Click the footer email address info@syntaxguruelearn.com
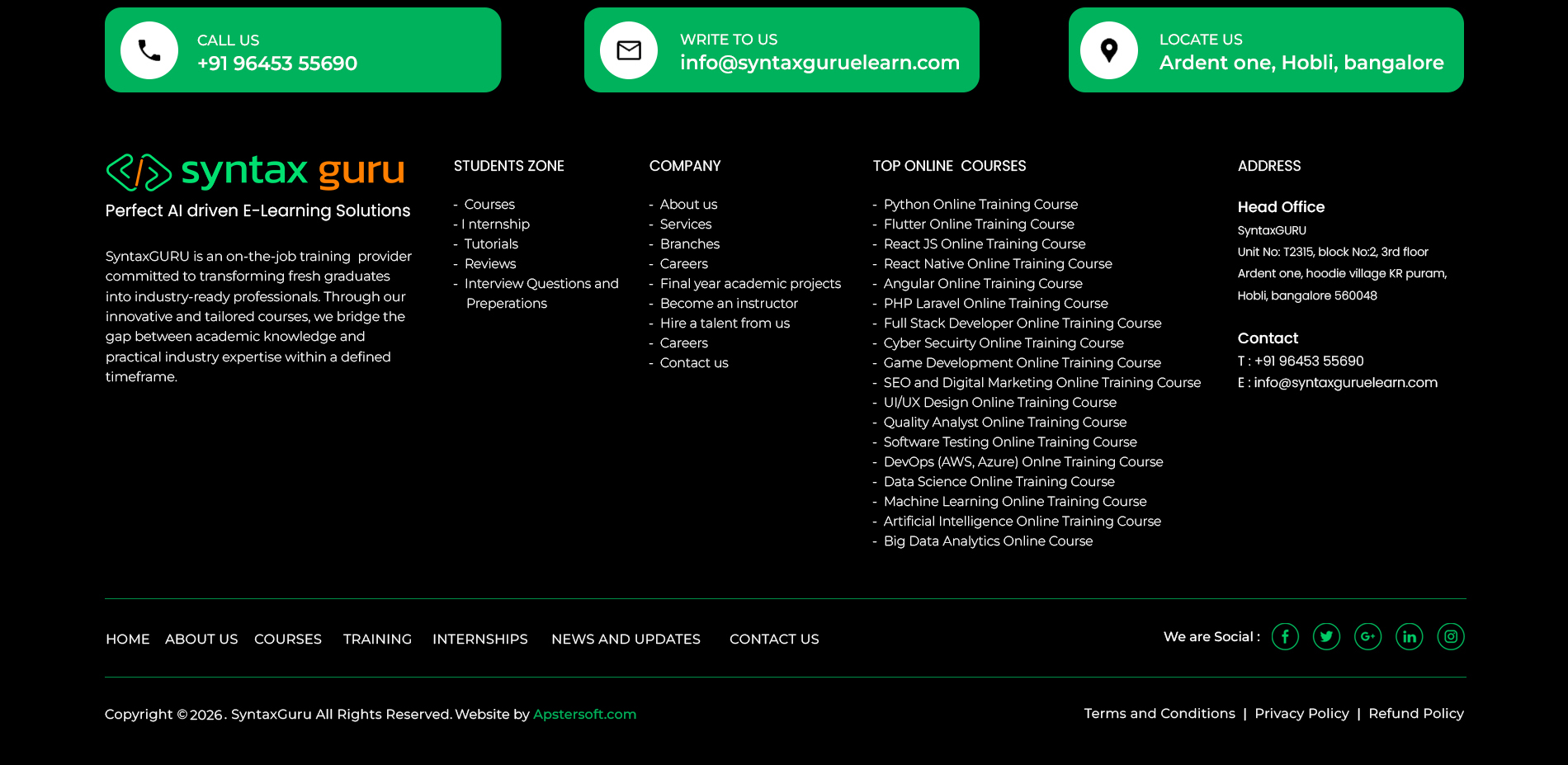 click(x=1345, y=382)
